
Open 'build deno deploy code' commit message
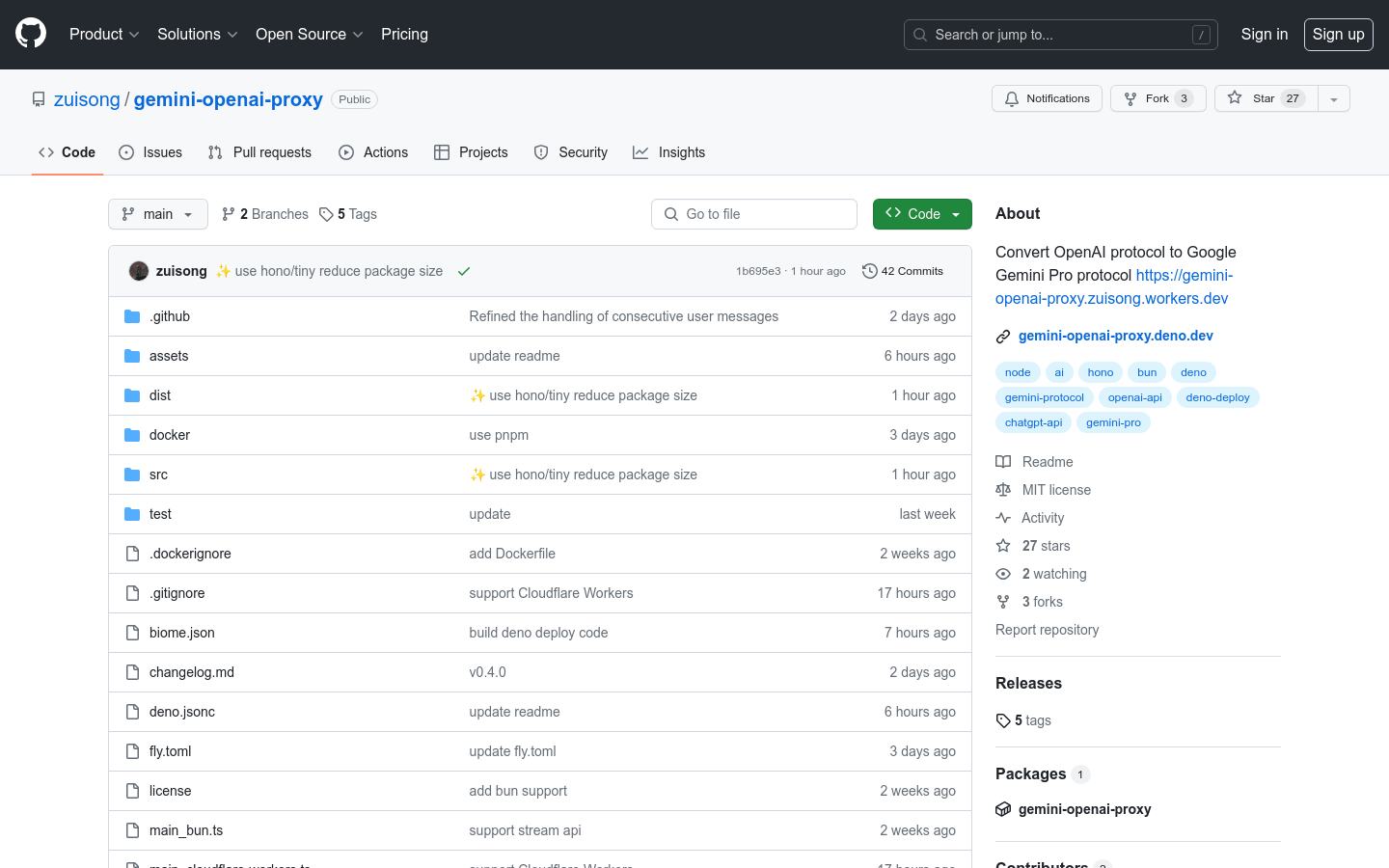coord(539,633)
